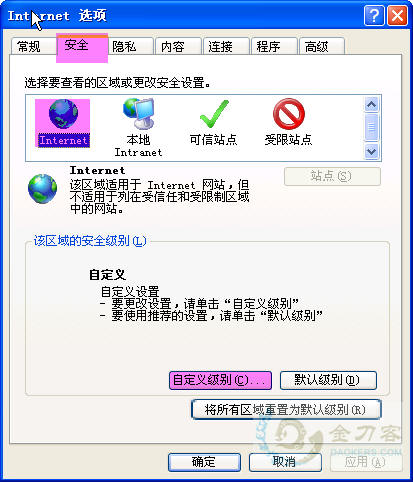Click the 默认级别(D) button
413x482 pixels.
328,380
